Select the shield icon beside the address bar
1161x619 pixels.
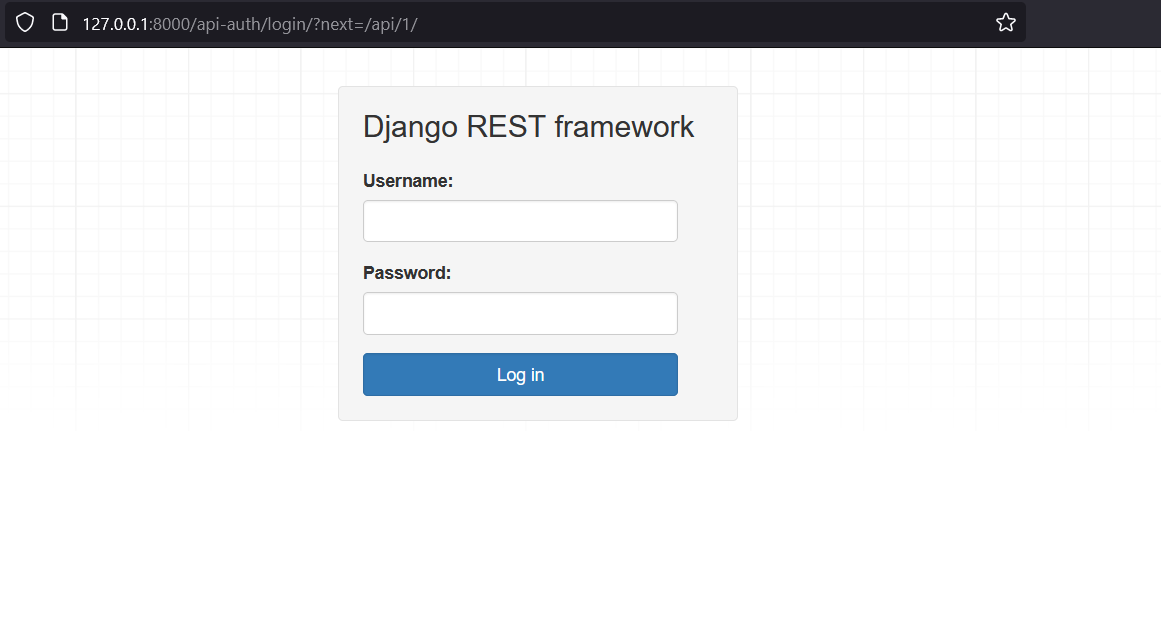click(24, 21)
